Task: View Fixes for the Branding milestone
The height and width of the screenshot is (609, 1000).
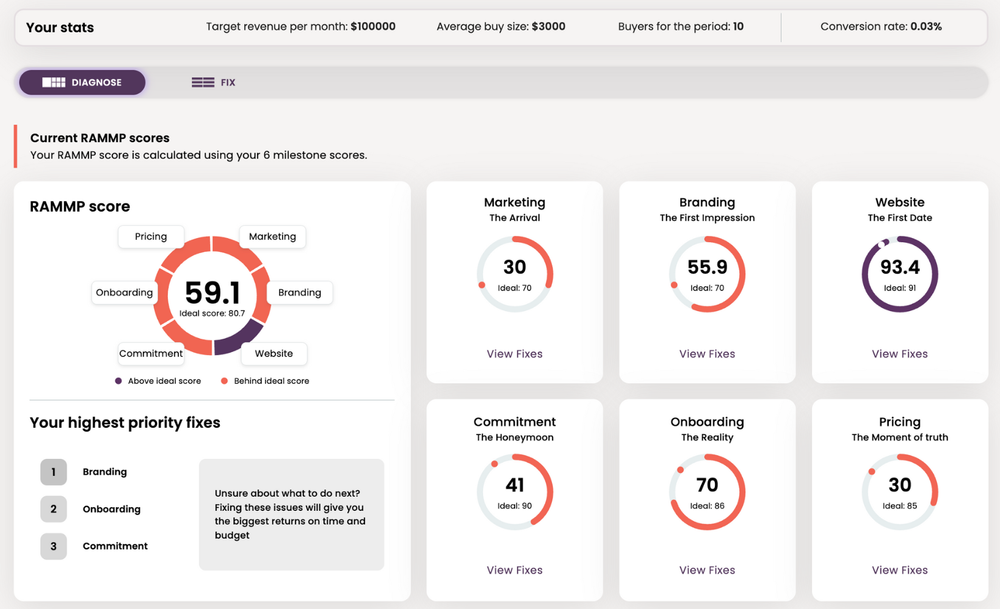Action: tap(707, 354)
